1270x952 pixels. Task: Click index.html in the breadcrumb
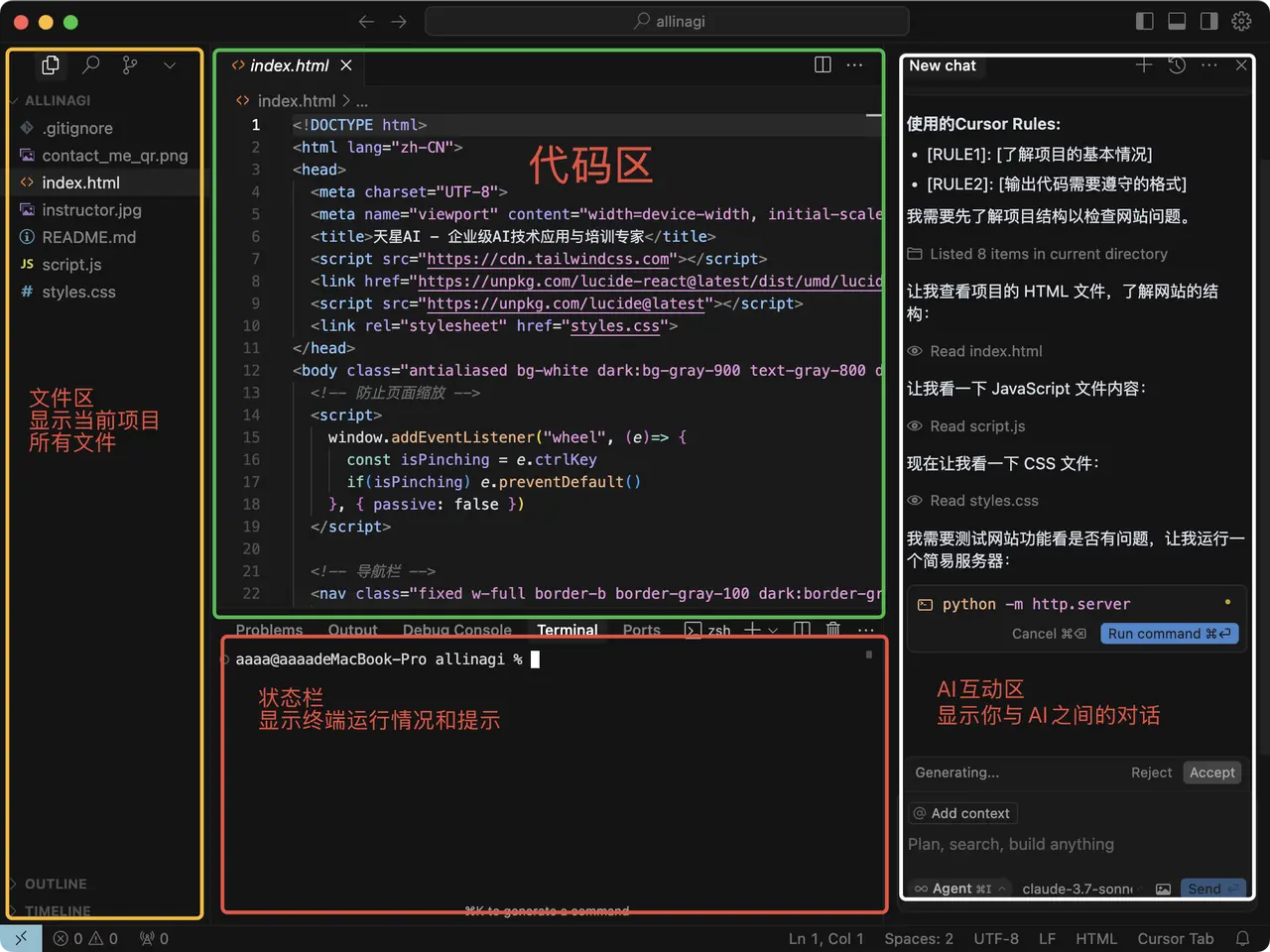[x=297, y=100]
